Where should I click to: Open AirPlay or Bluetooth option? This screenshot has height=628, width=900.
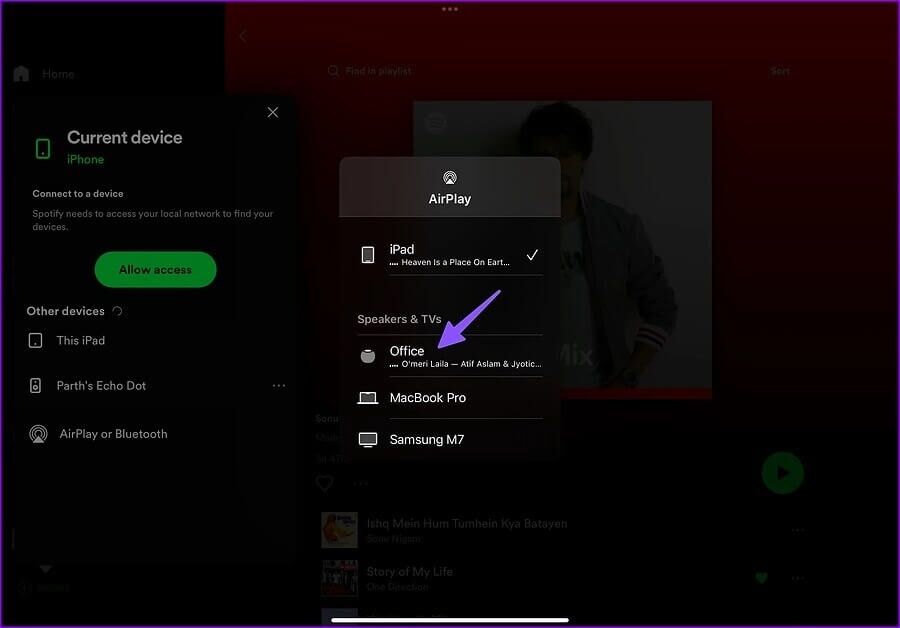pos(114,434)
